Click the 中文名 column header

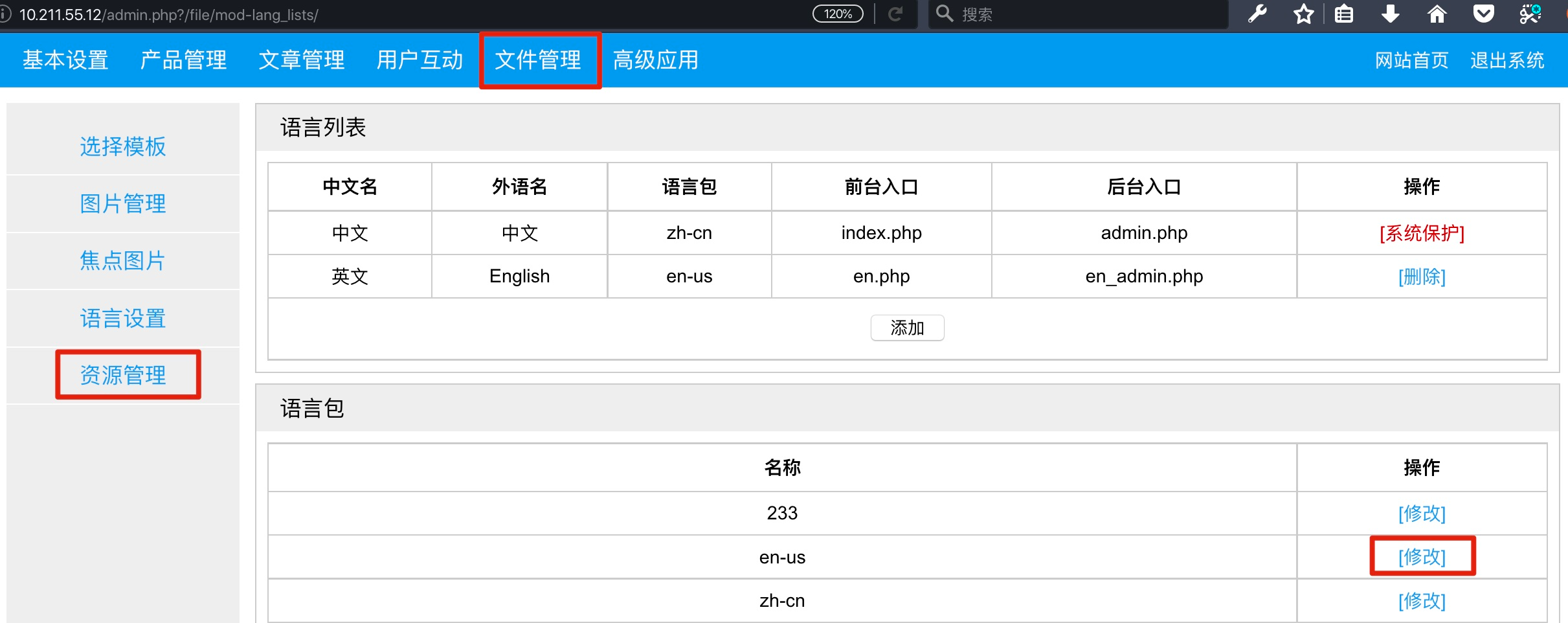350,187
